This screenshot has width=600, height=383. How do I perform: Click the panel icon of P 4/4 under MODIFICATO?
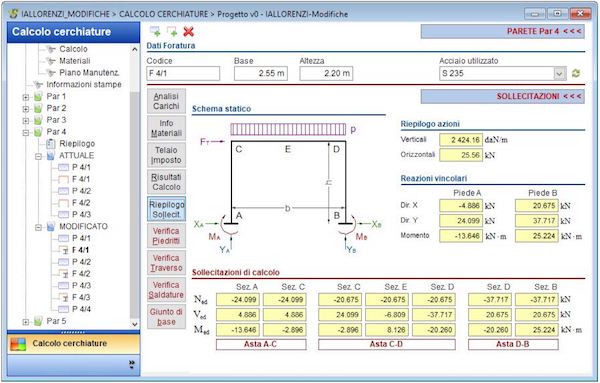click(x=63, y=309)
